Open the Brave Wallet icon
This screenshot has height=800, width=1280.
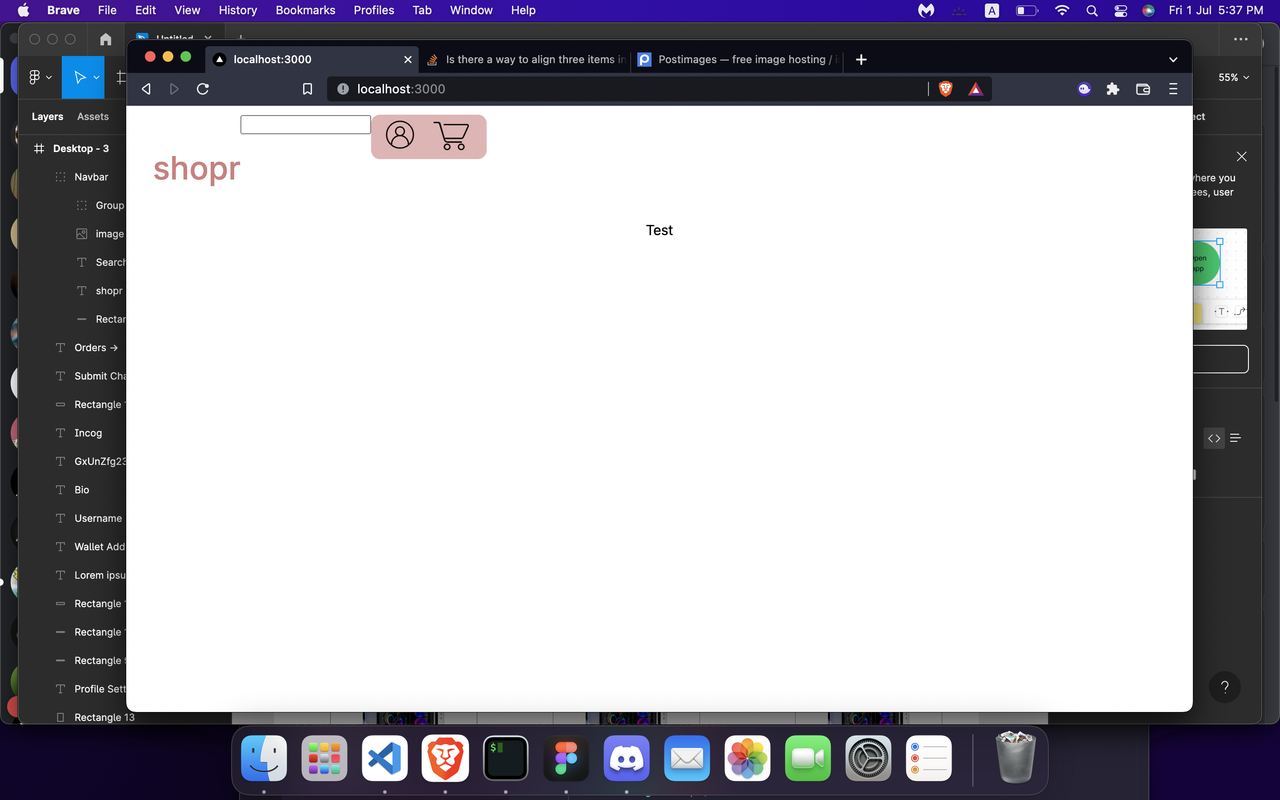pos(1143,89)
